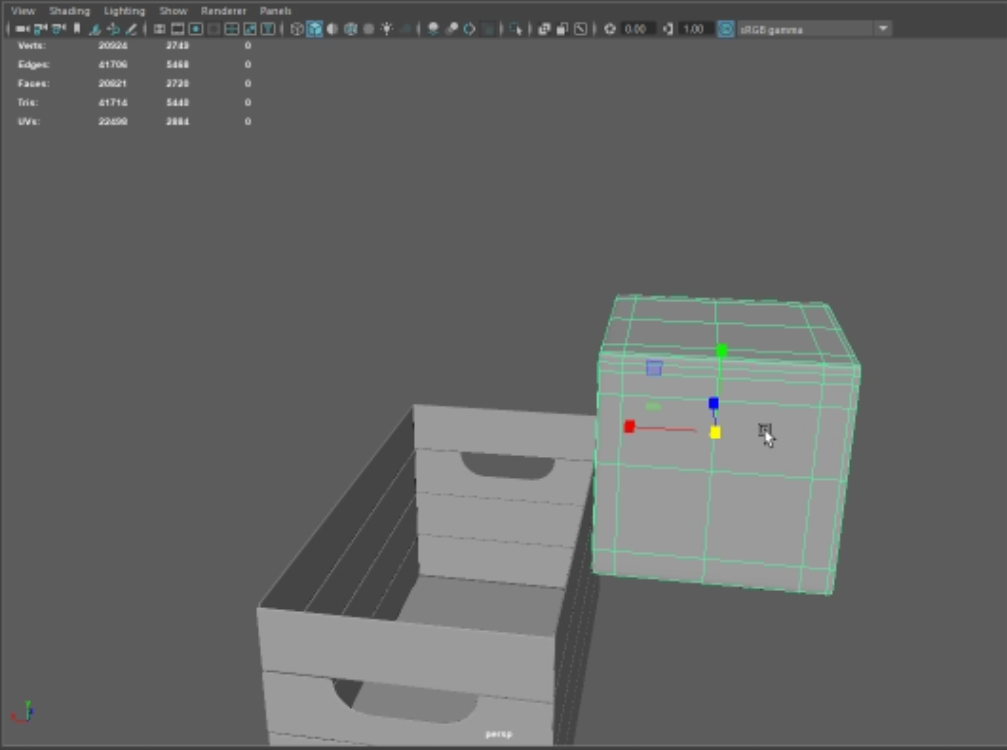Click the isolate select icon

pos(516,29)
